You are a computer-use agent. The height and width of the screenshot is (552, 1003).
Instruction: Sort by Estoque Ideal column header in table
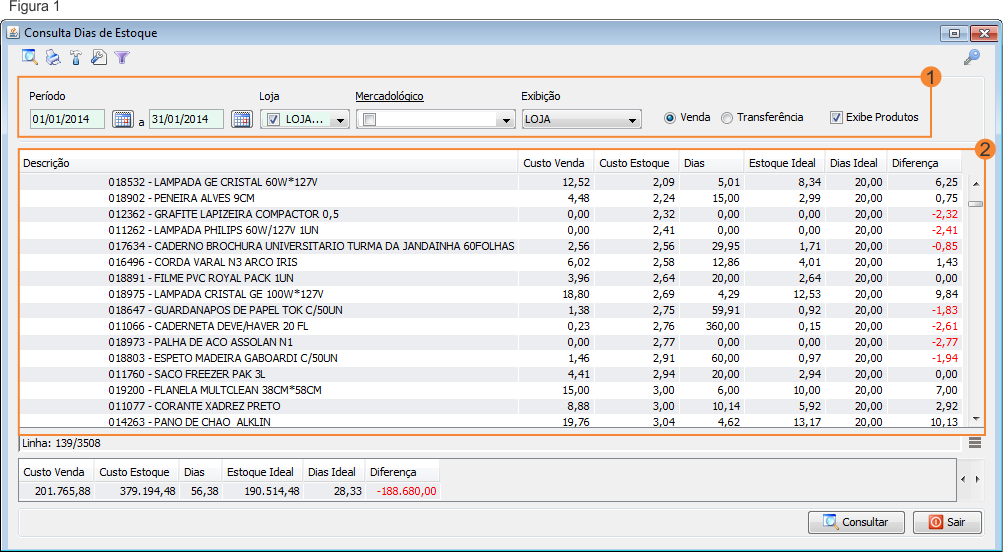785,163
